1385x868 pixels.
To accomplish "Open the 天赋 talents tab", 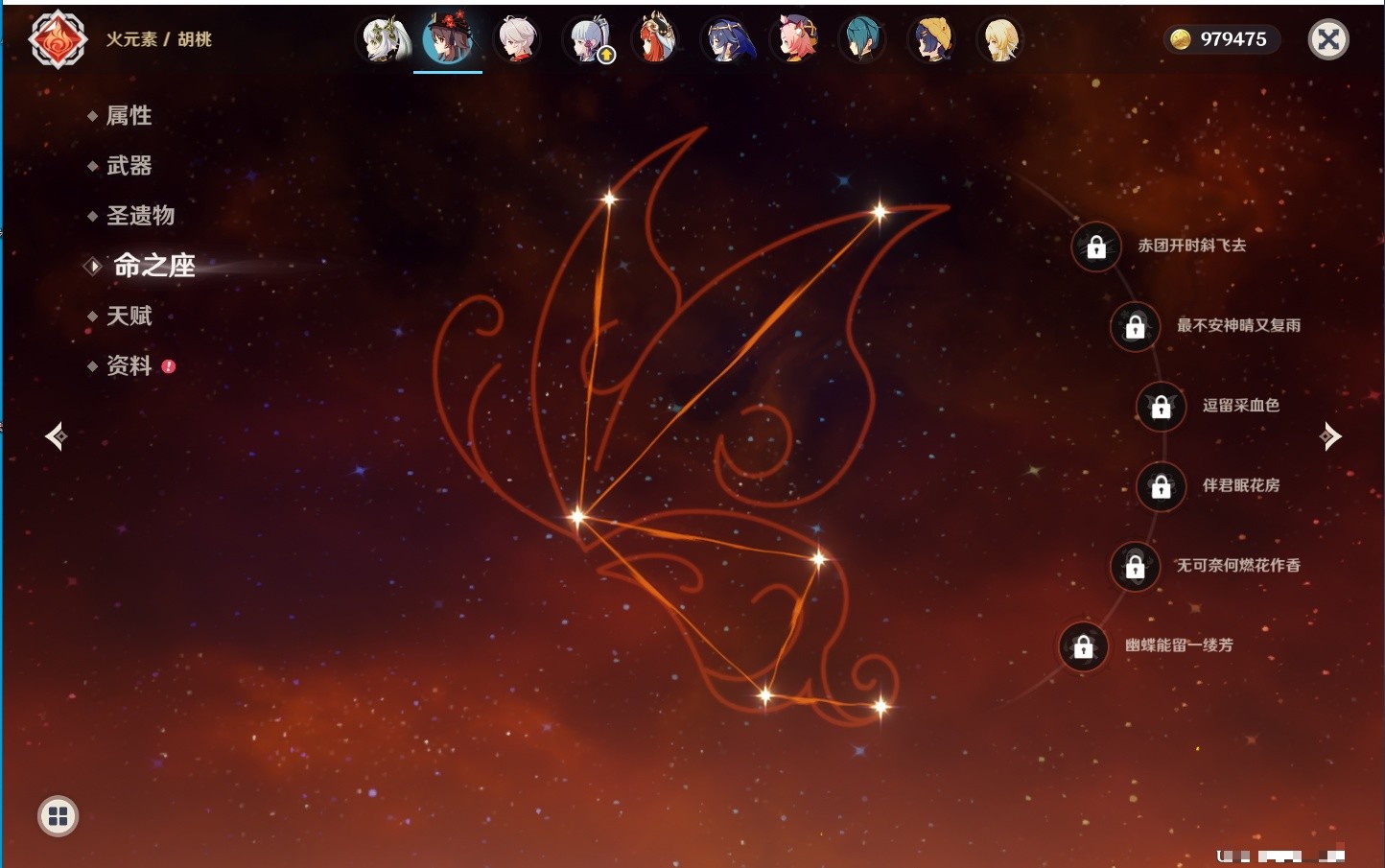I will point(129,316).
